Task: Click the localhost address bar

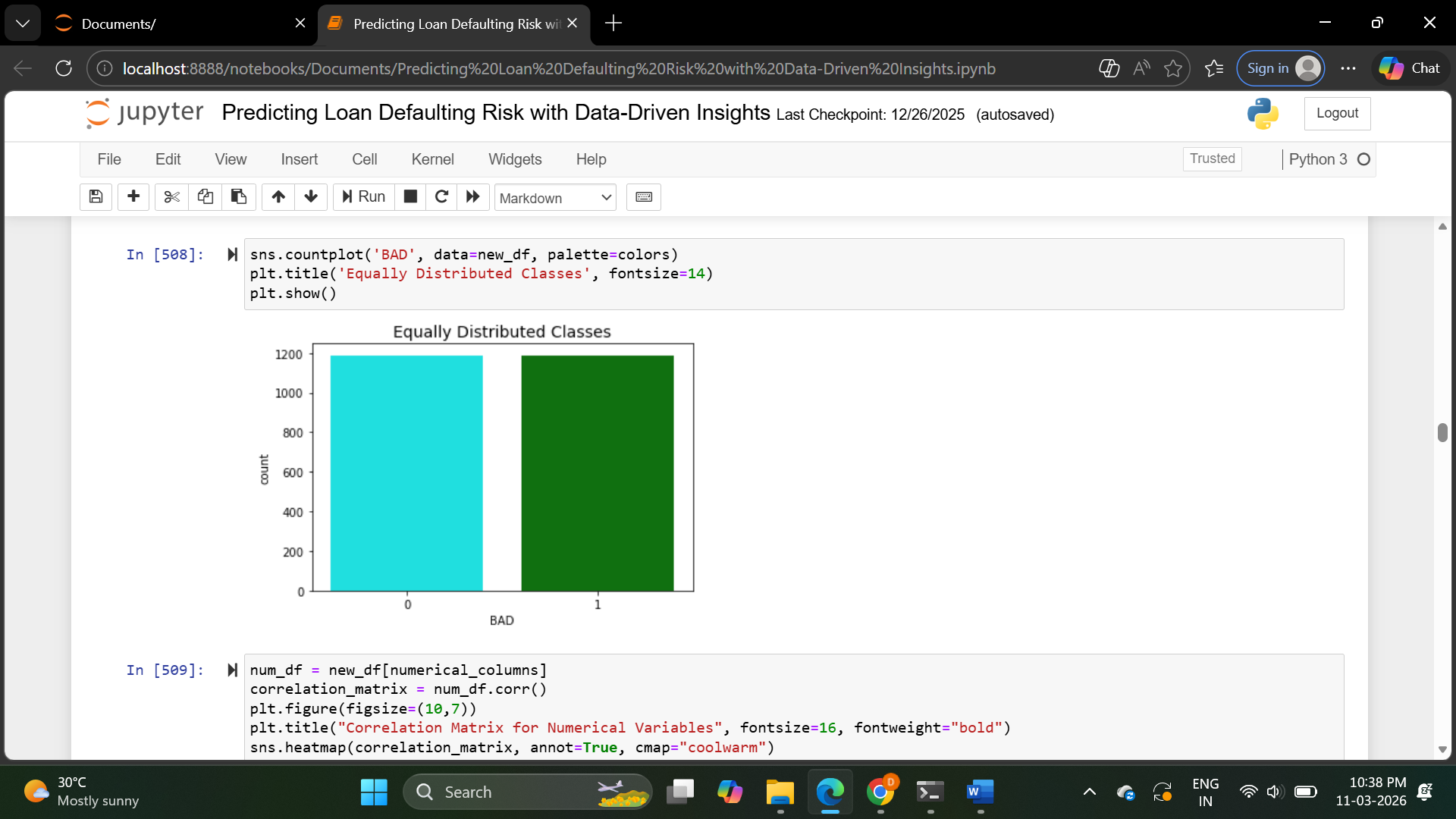Action: [x=559, y=69]
